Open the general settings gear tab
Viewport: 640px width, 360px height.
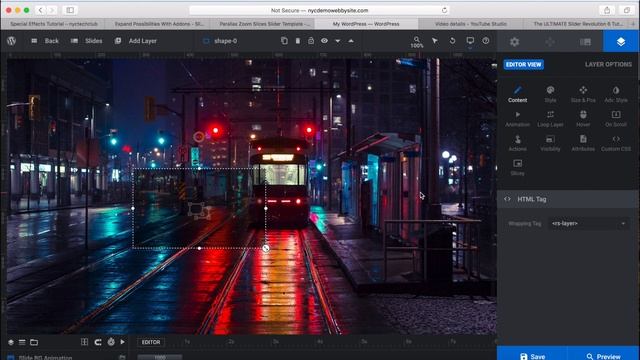[x=515, y=42]
